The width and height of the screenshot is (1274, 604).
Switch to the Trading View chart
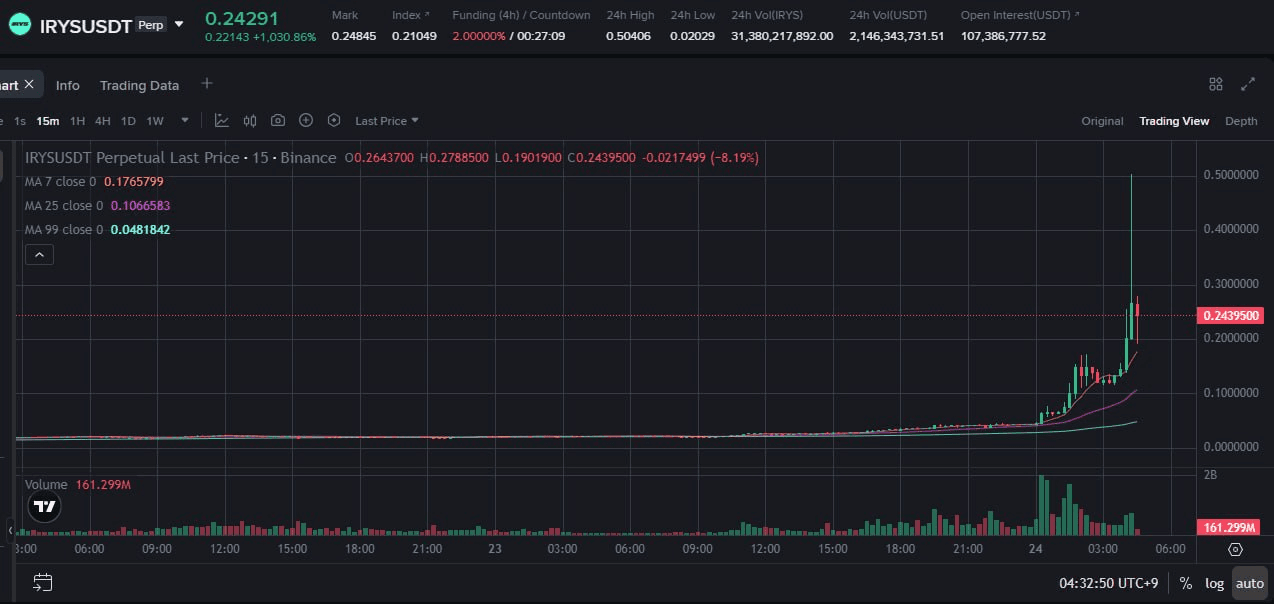tap(1174, 121)
